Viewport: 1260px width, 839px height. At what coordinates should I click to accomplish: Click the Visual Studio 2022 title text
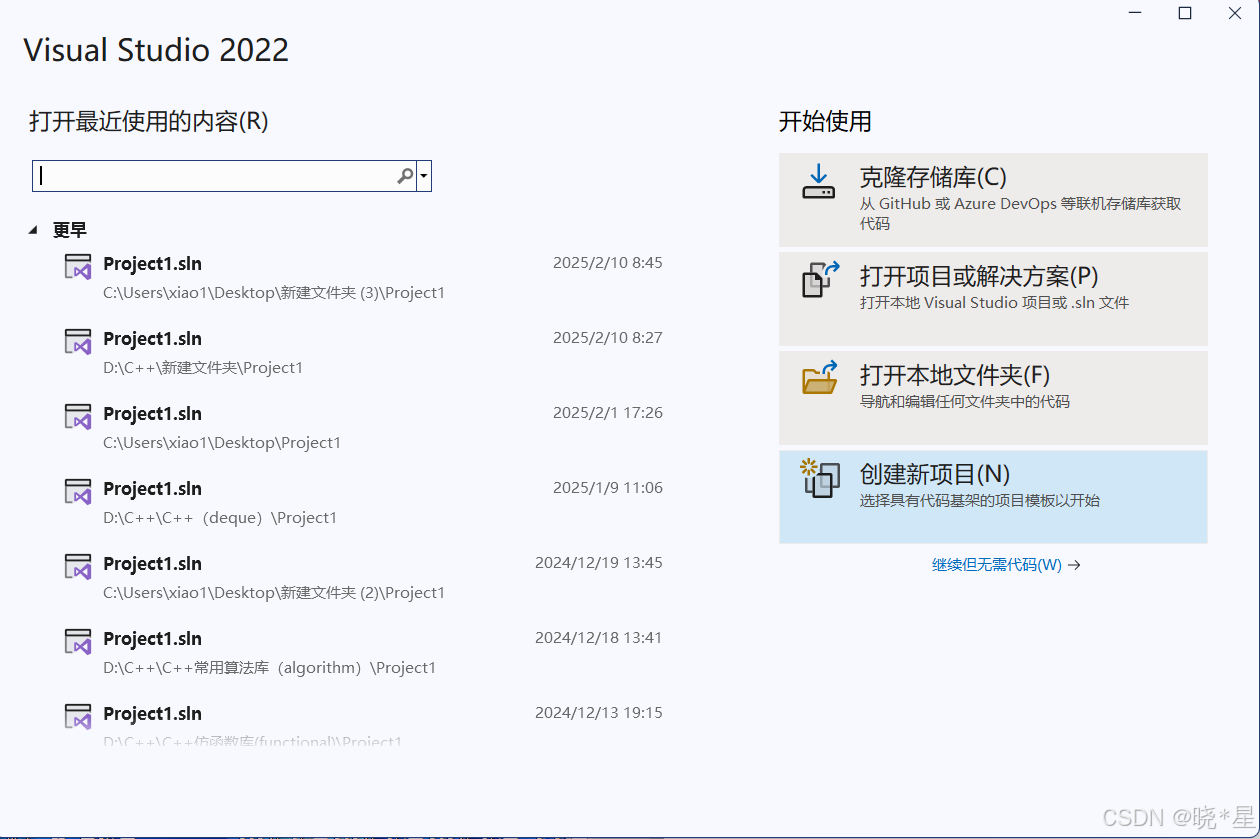pyautogui.click(x=156, y=50)
